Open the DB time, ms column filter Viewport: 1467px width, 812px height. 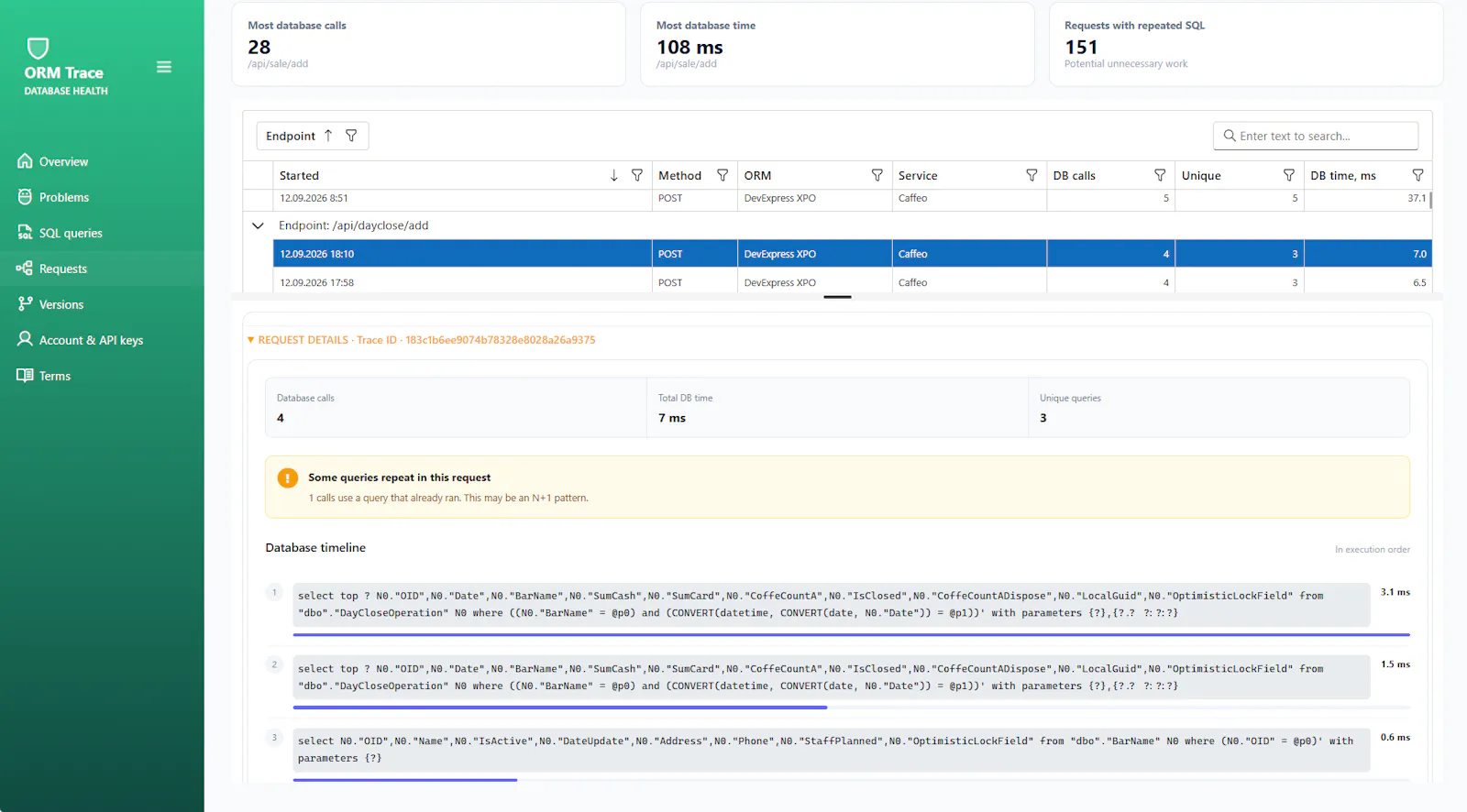click(1418, 175)
